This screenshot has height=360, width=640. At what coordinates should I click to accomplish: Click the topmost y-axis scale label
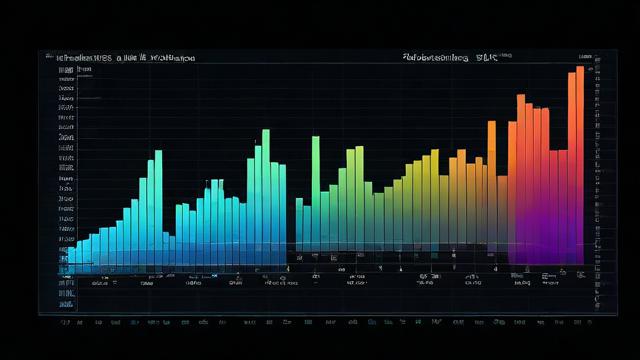coord(66,70)
